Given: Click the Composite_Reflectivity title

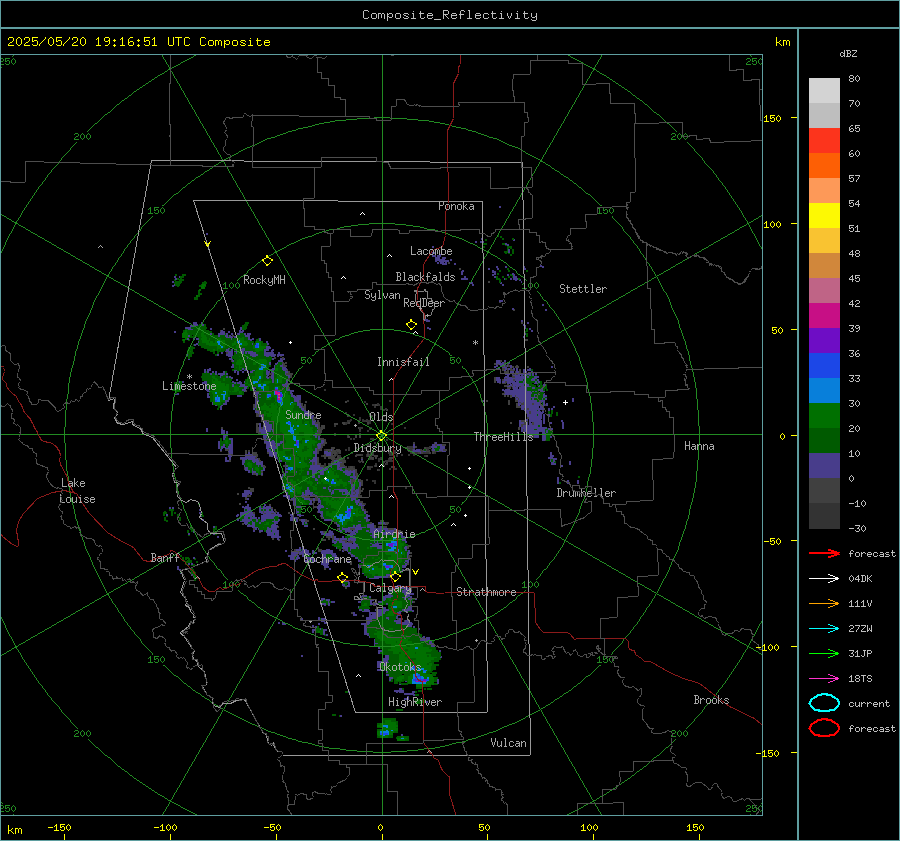Looking at the screenshot, I should pyautogui.click(x=450, y=15).
